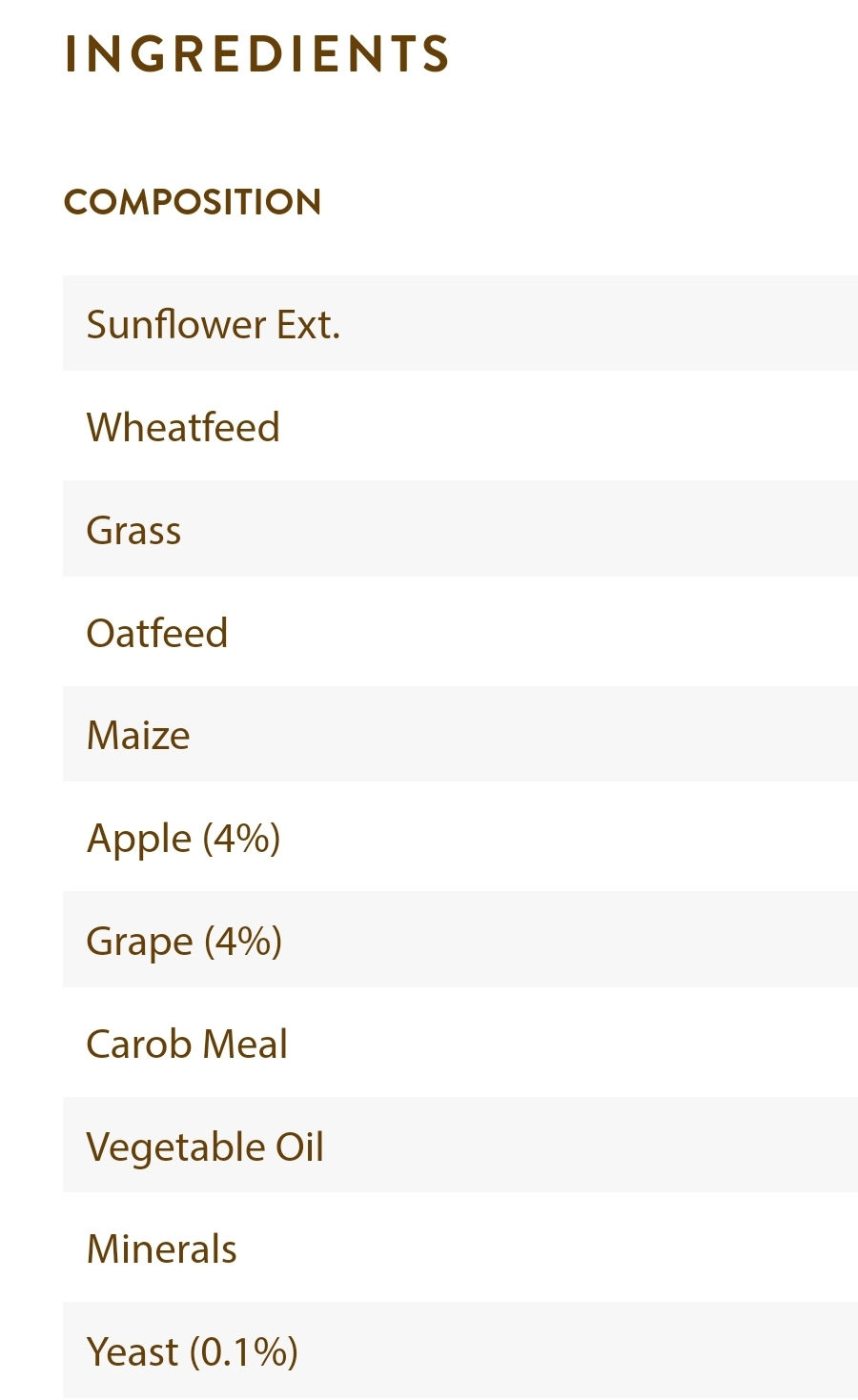Click the Ext. abbreviation after Sunflower
858x1400 pixels.
coord(308,325)
